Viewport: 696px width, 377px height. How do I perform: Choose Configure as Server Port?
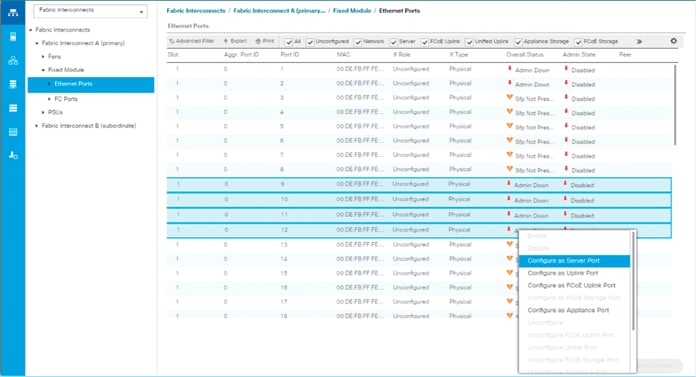point(574,261)
